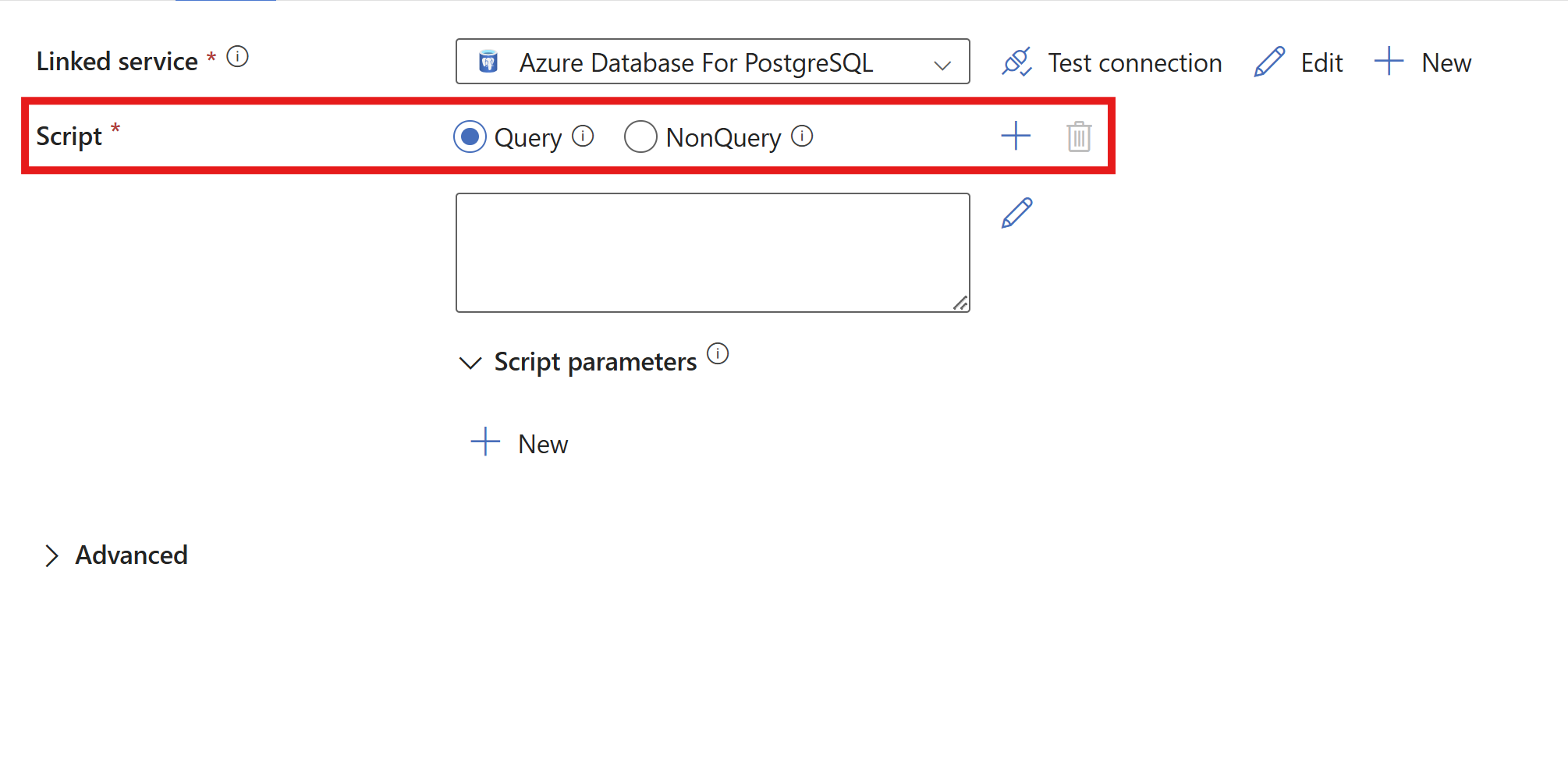The height and width of the screenshot is (766, 1568).
Task: Expand the Advanced section
Action: point(51,555)
